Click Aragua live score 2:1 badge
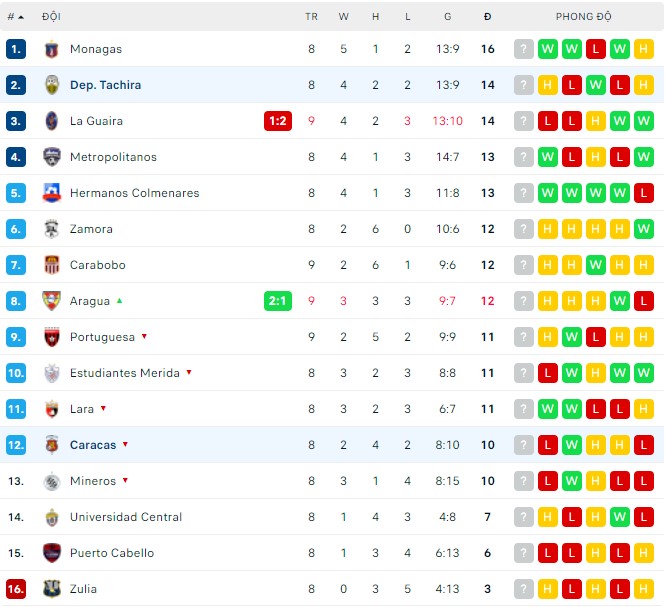The width and height of the screenshot is (667, 607). pyautogui.click(x=278, y=301)
